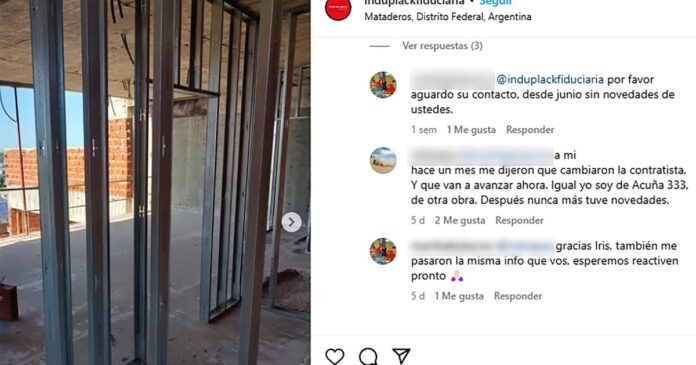Open Mataderos, Distrito Federal location link
696x365 pixels.
(x=447, y=17)
